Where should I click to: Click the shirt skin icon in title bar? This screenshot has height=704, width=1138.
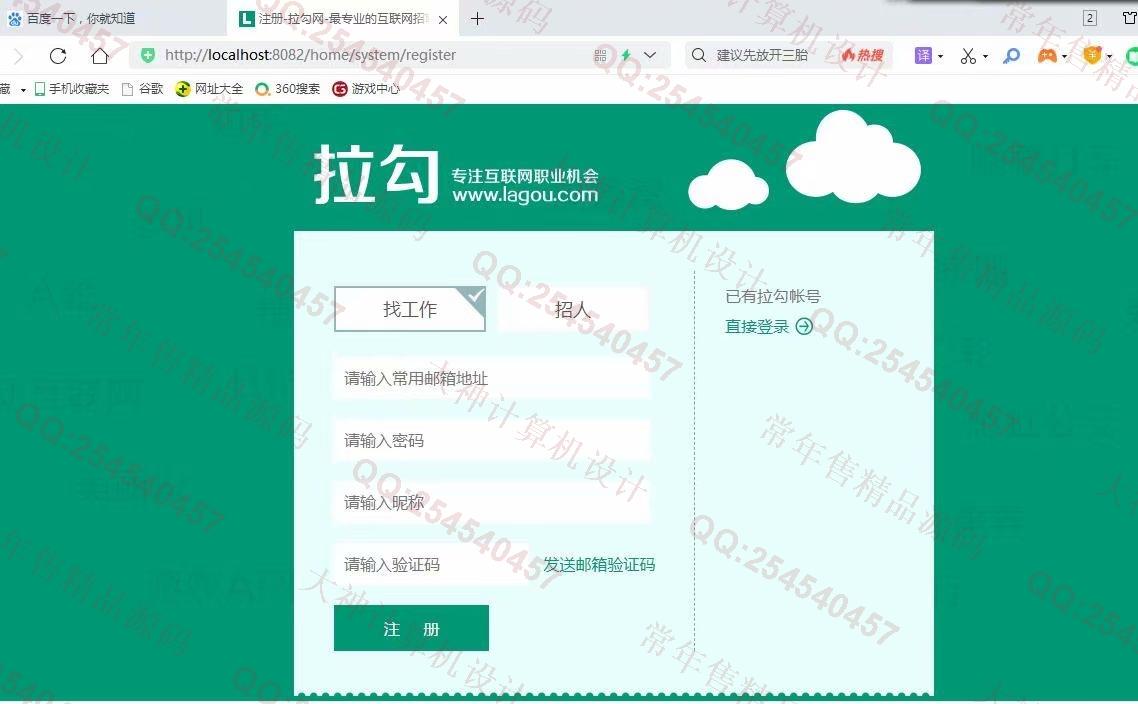[x=1130, y=18]
